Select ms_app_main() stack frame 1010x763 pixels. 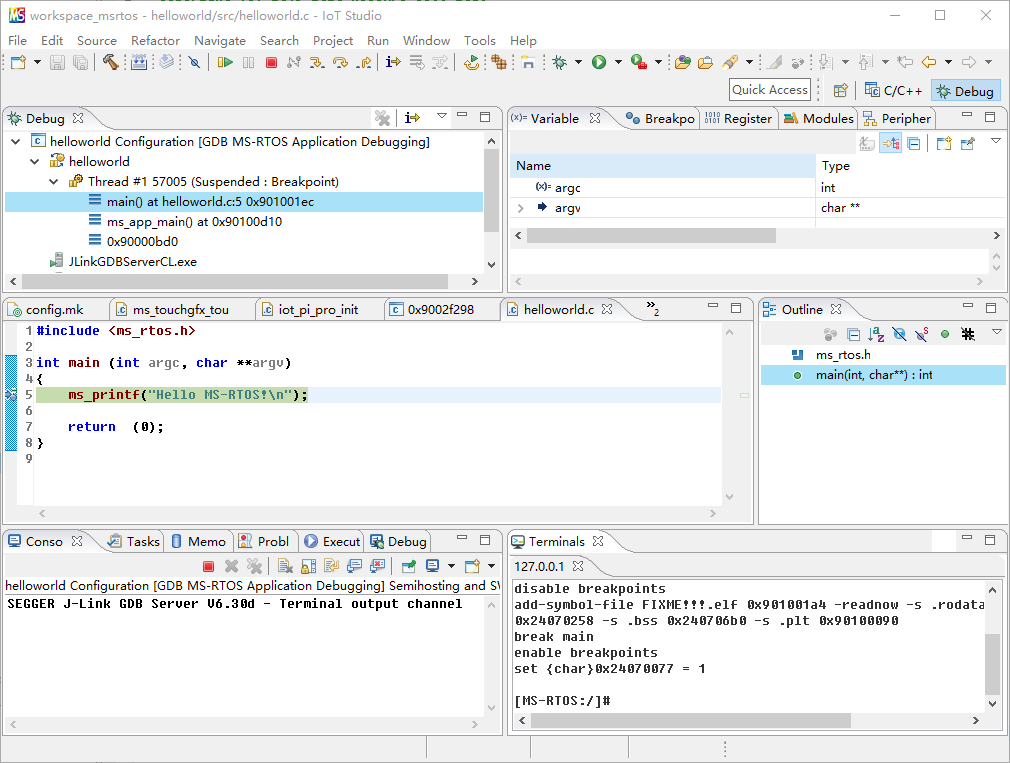coord(194,222)
